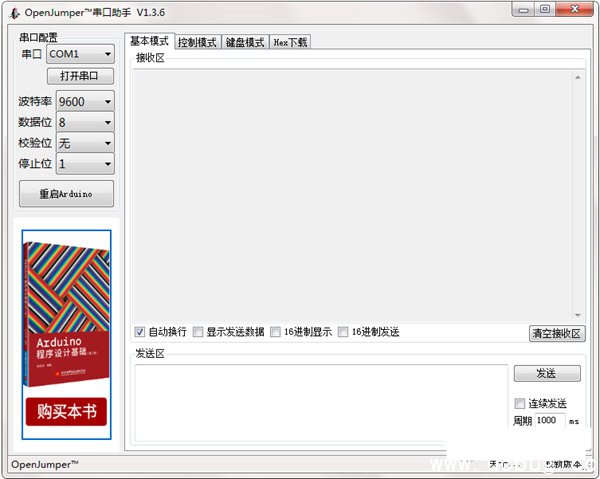
Task: Click the 重启Arduino button
Action: [66, 194]
